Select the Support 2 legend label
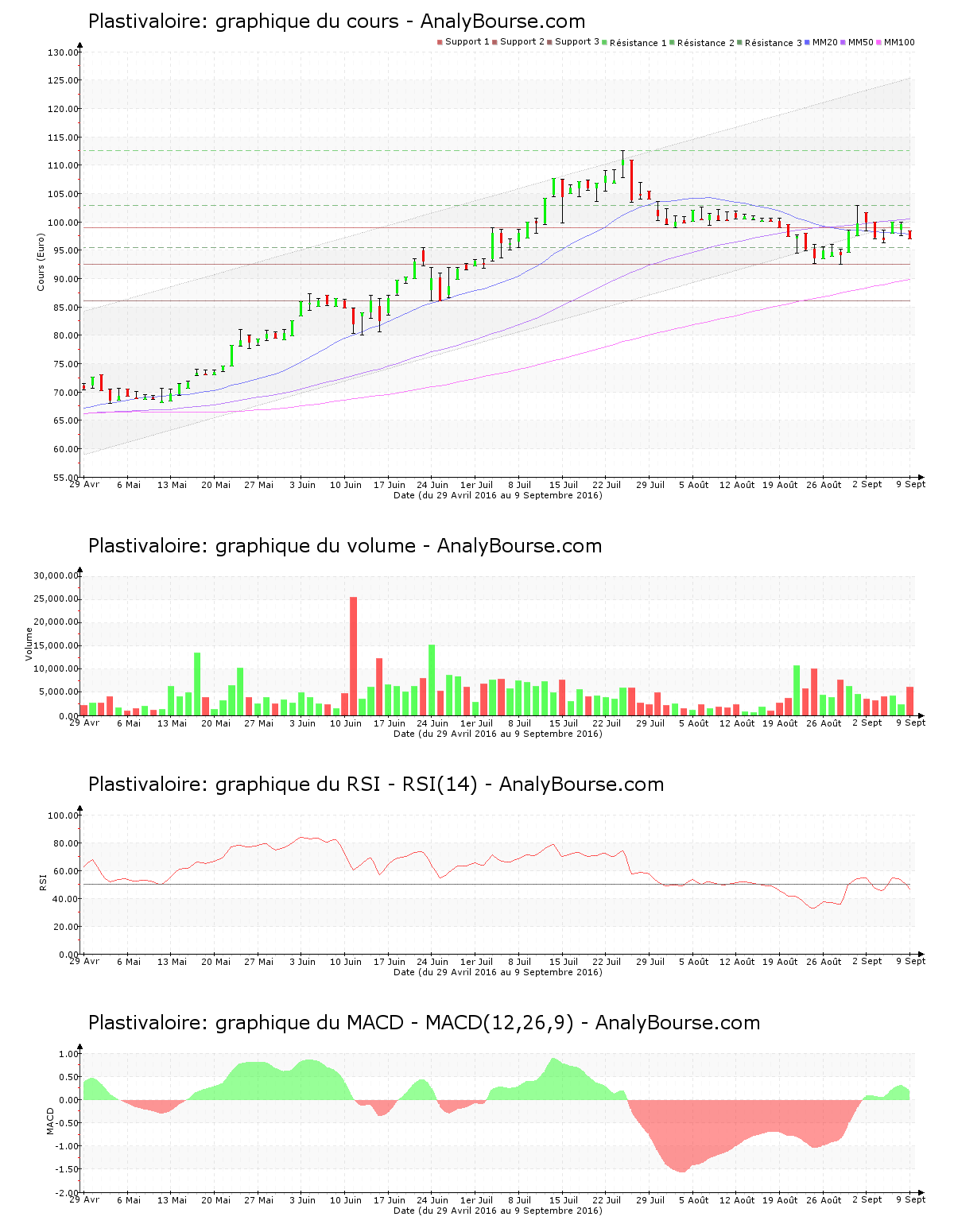Image resolution: width=954 pixels, height=1232 pixels. click(x=522, y=42)
